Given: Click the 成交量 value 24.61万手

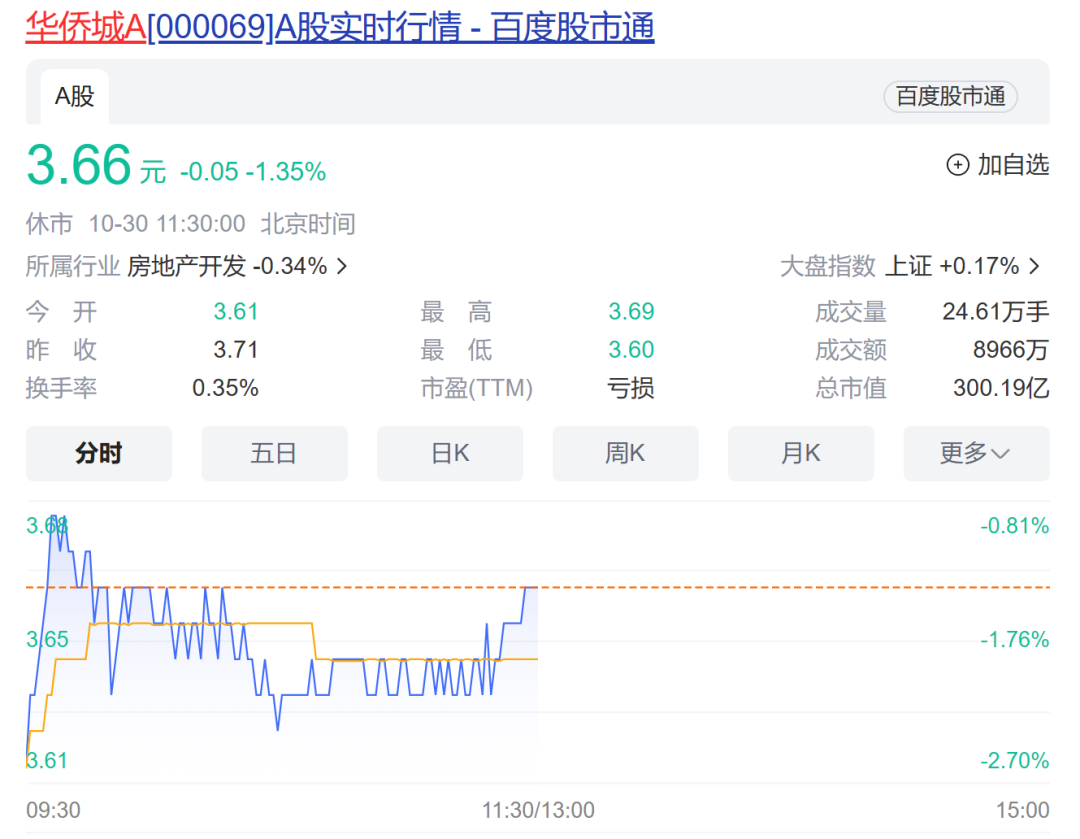Looking at the screenshot, I should pyautogui.click(x=995, y=312).
